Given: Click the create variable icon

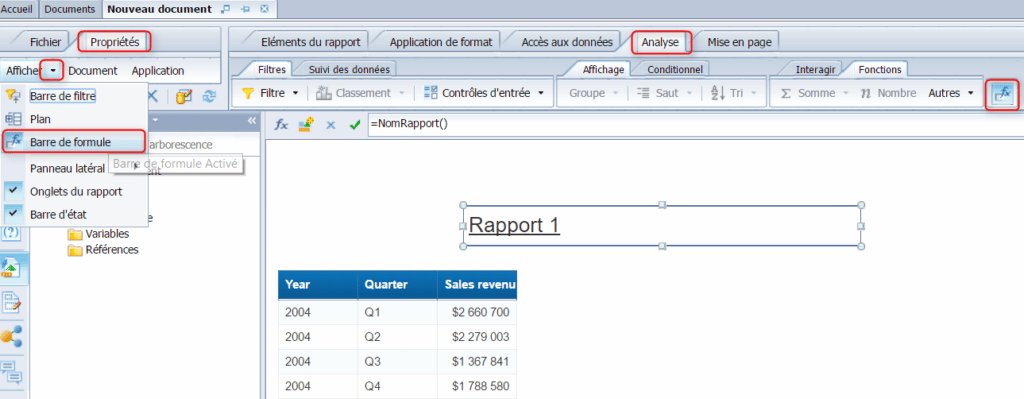Looking at the screenshot, I should click(305, 124).
